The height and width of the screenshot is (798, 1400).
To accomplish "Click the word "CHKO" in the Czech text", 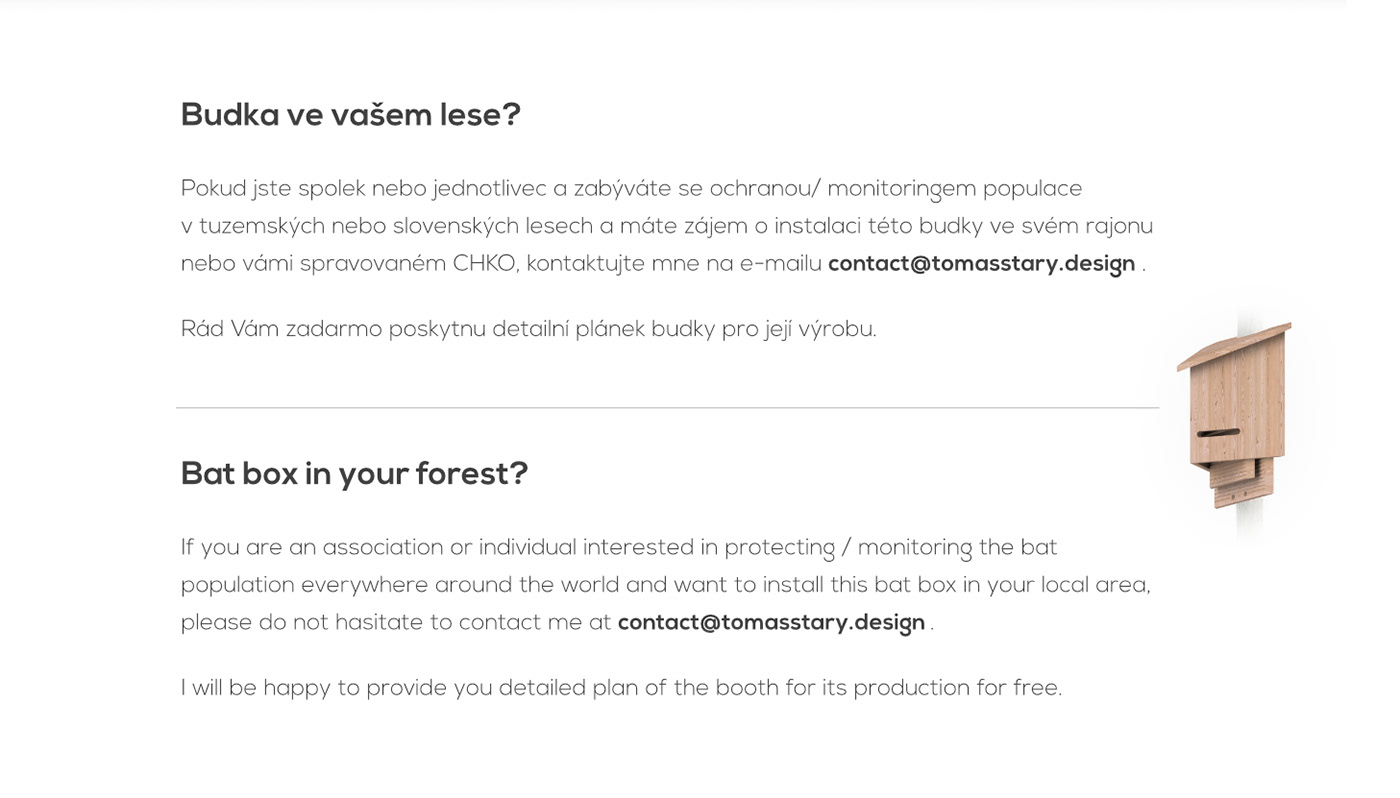I will pyautogui.click(x=485, y=264).
